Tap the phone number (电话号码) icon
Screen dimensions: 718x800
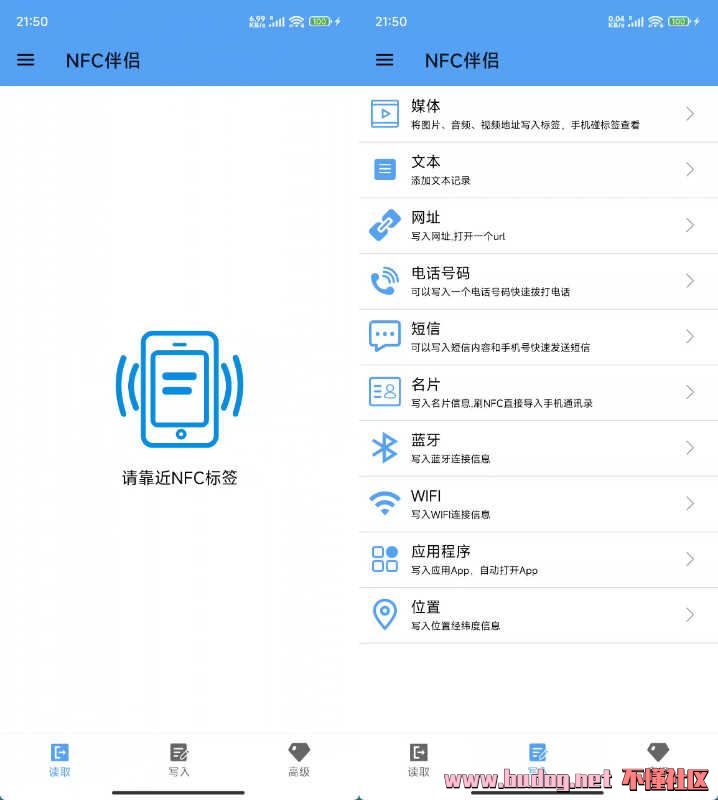click(385, 281)
